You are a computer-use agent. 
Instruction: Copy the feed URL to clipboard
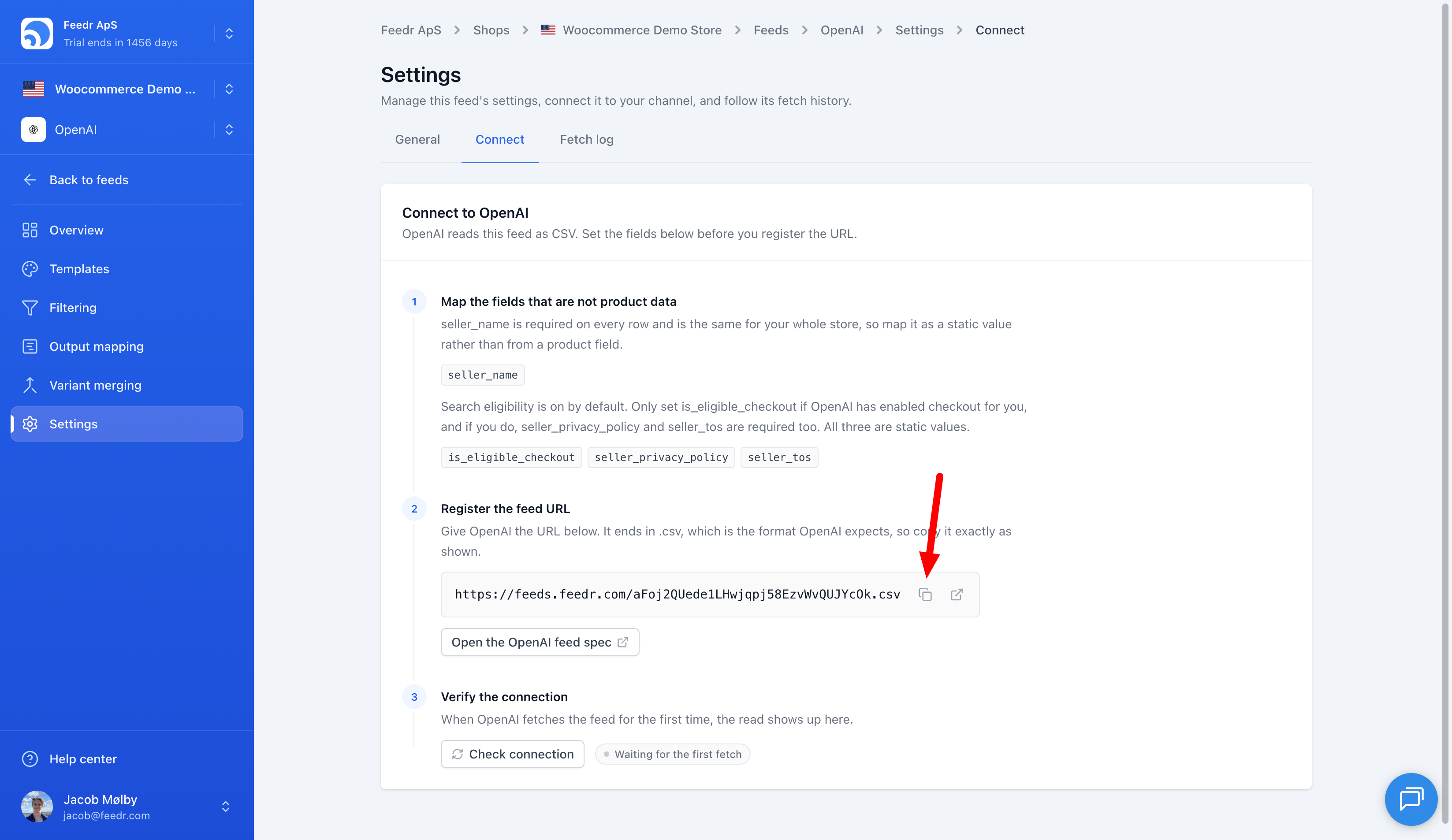(925, 595)
